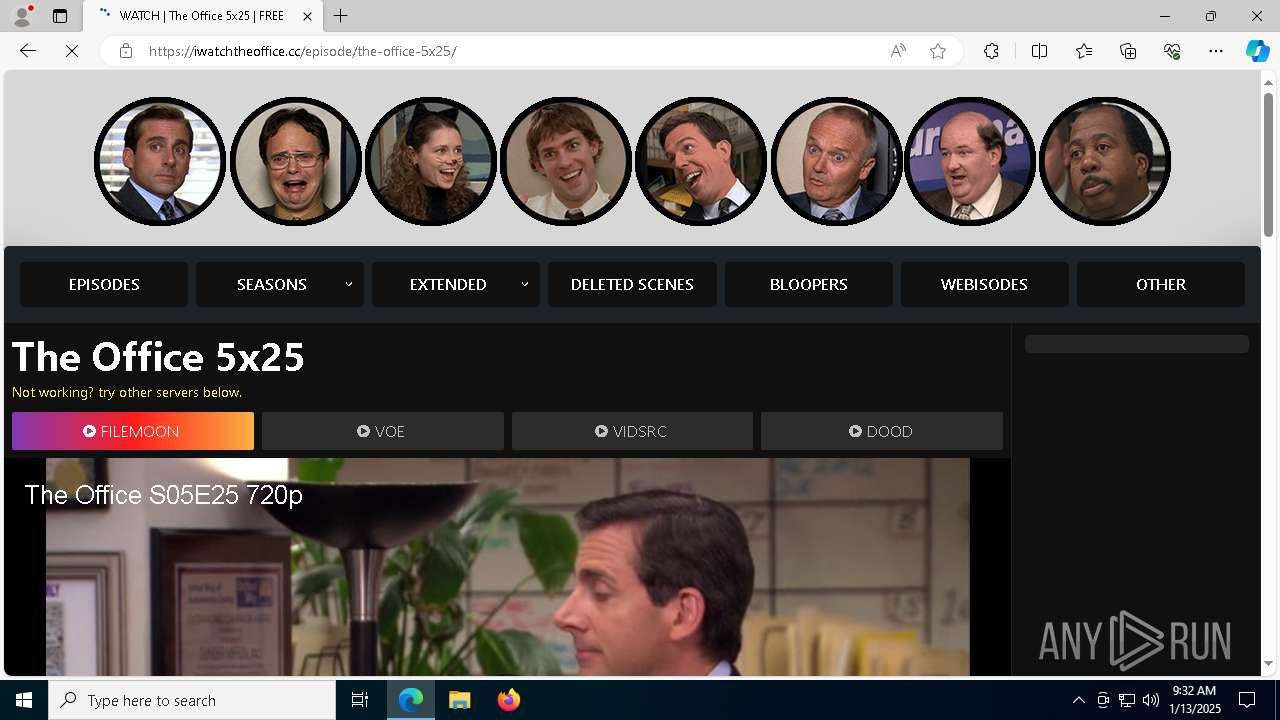Open Firefox from taskbar
Image resolution: width=1280 pixels, height=720 pixels.
pyautogui.click(x=509, y=700)
